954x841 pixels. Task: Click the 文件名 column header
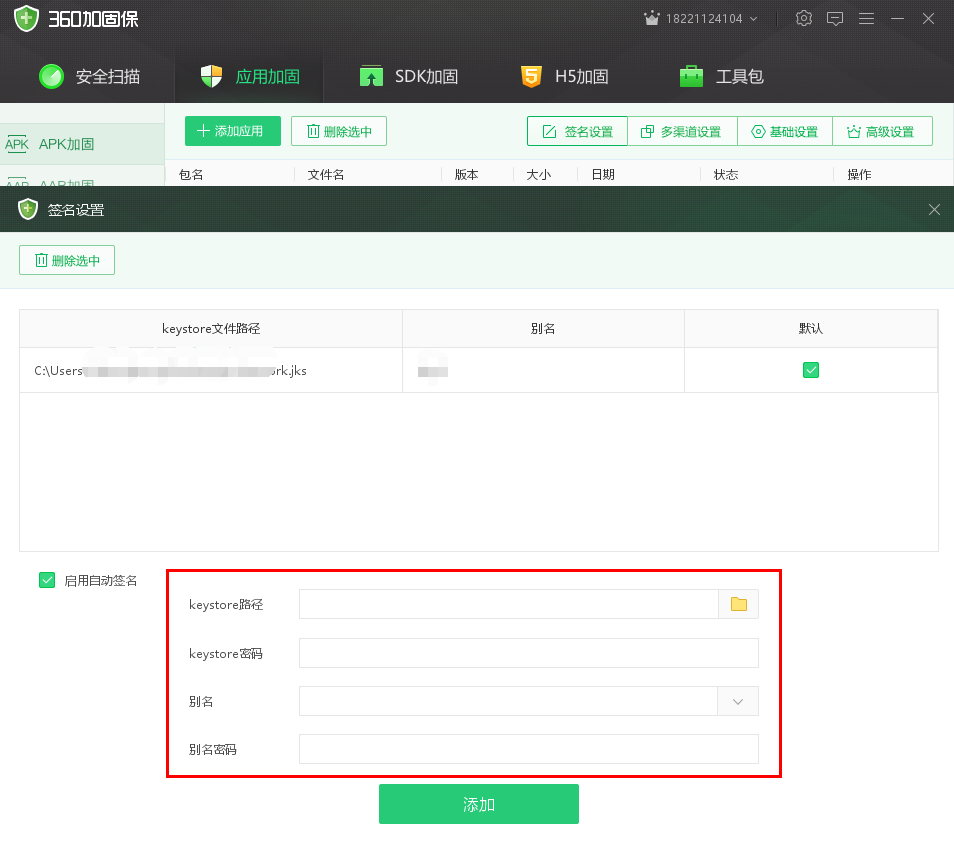pos(326,175)
